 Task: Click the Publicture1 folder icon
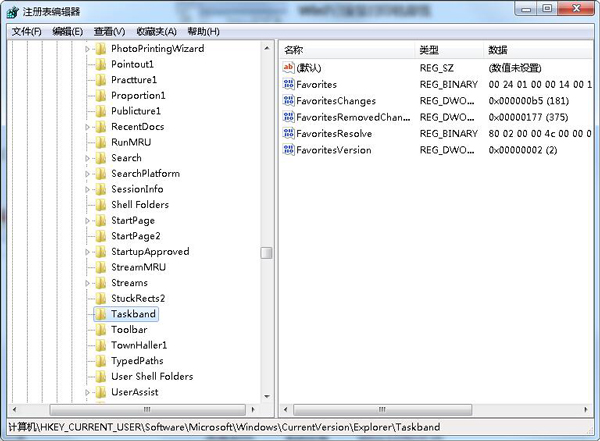point(101,111)
